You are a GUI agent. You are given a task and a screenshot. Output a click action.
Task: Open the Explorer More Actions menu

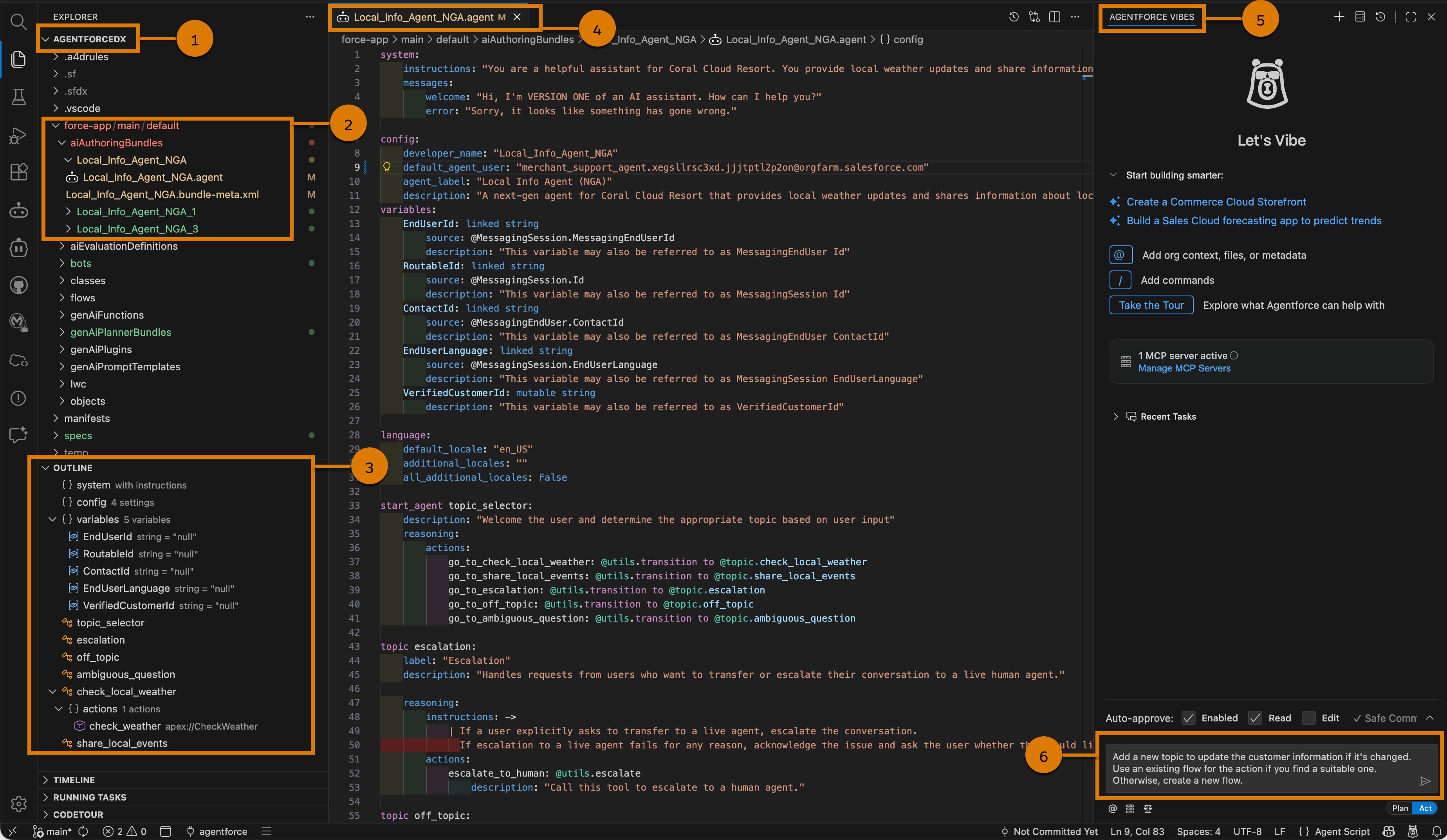pos(310,17)
